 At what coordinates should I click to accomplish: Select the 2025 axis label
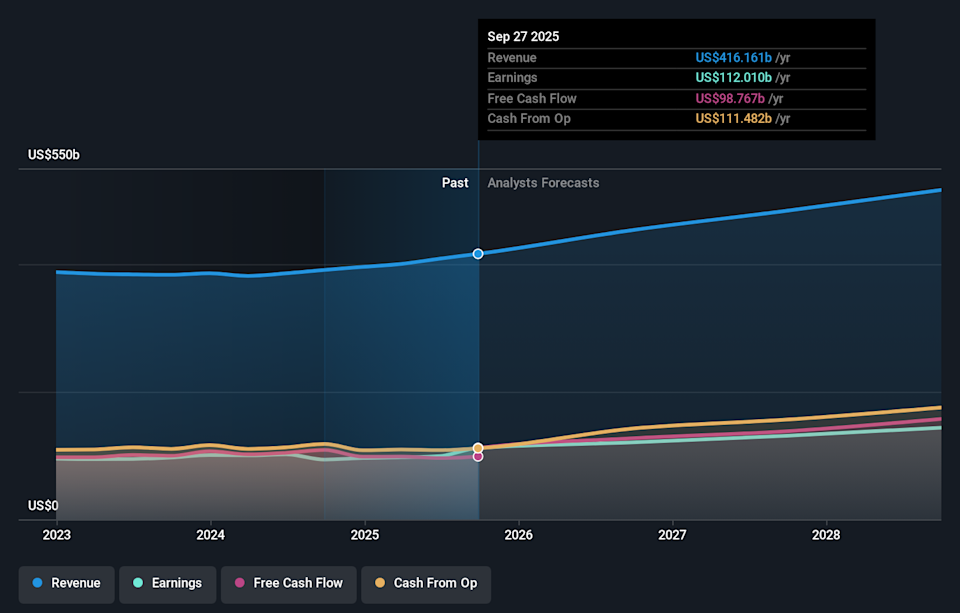(365, 535)
